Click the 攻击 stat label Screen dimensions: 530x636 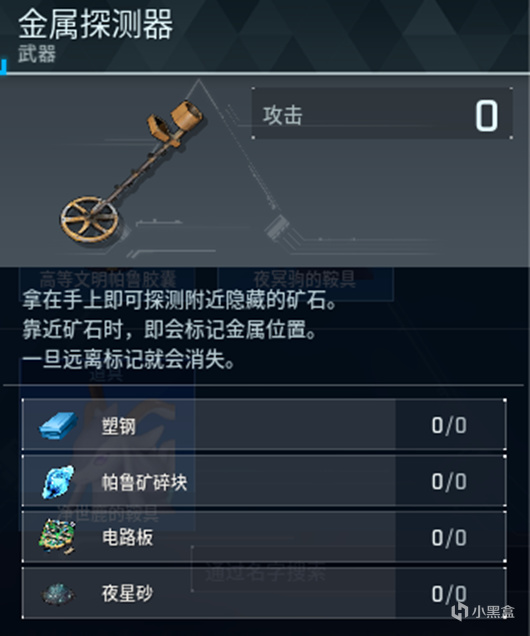tap(283, 115)
